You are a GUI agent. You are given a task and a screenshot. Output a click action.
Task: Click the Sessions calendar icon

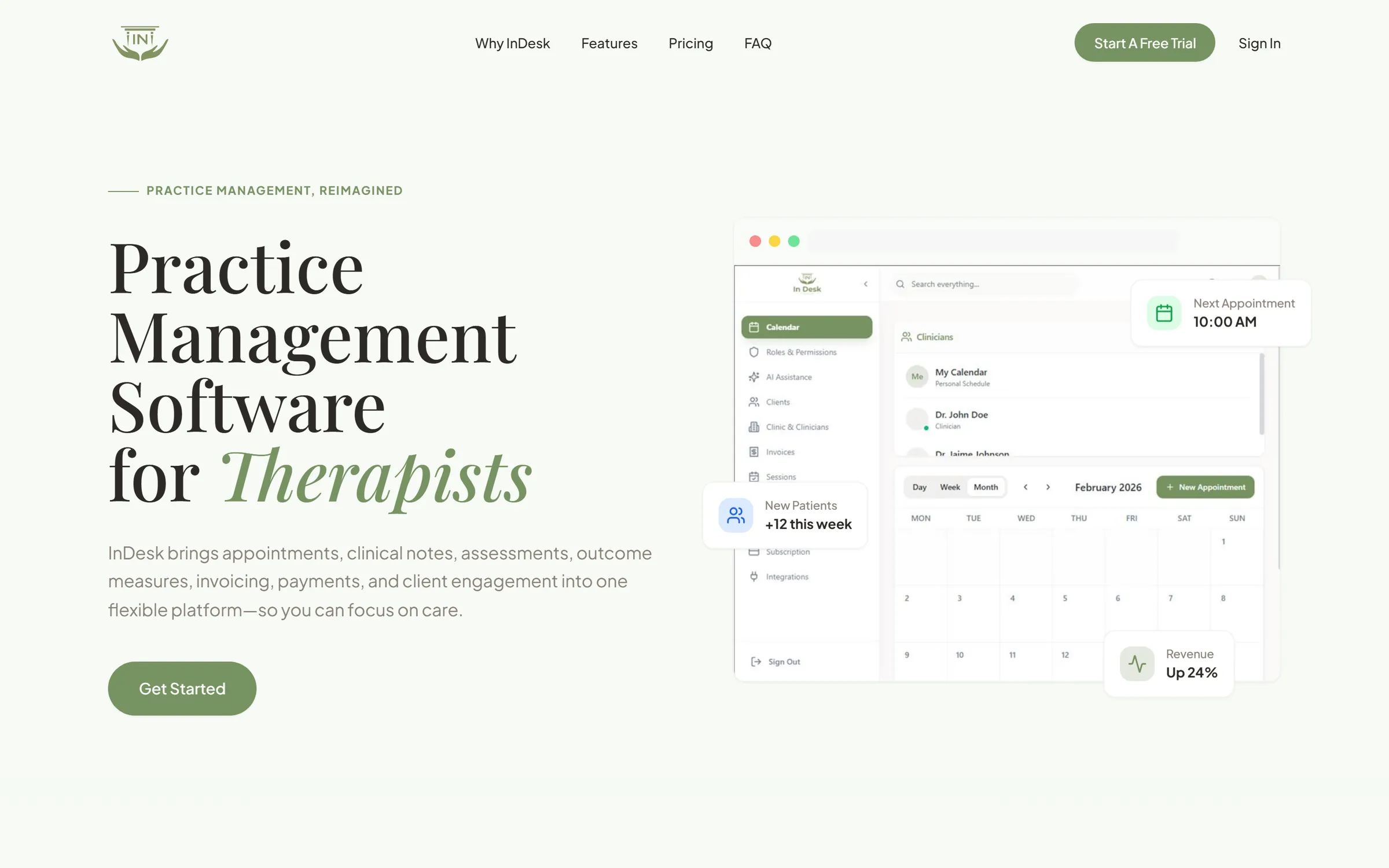754,477
